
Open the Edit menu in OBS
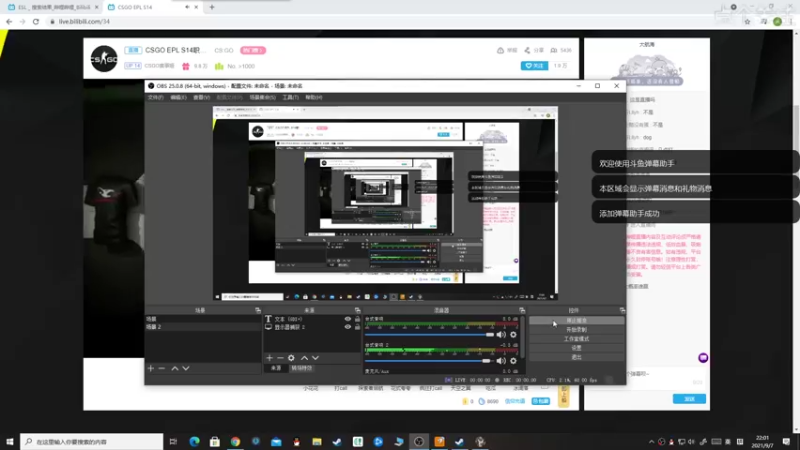(178, 97)
